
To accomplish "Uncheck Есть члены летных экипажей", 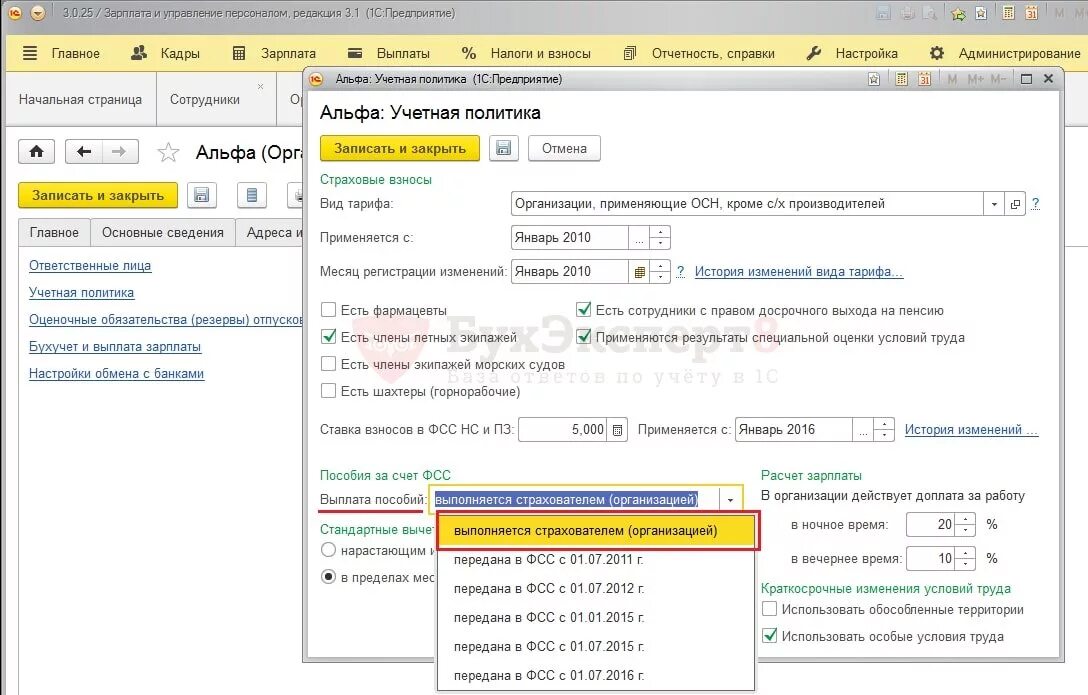I will (x=329, y=336).
